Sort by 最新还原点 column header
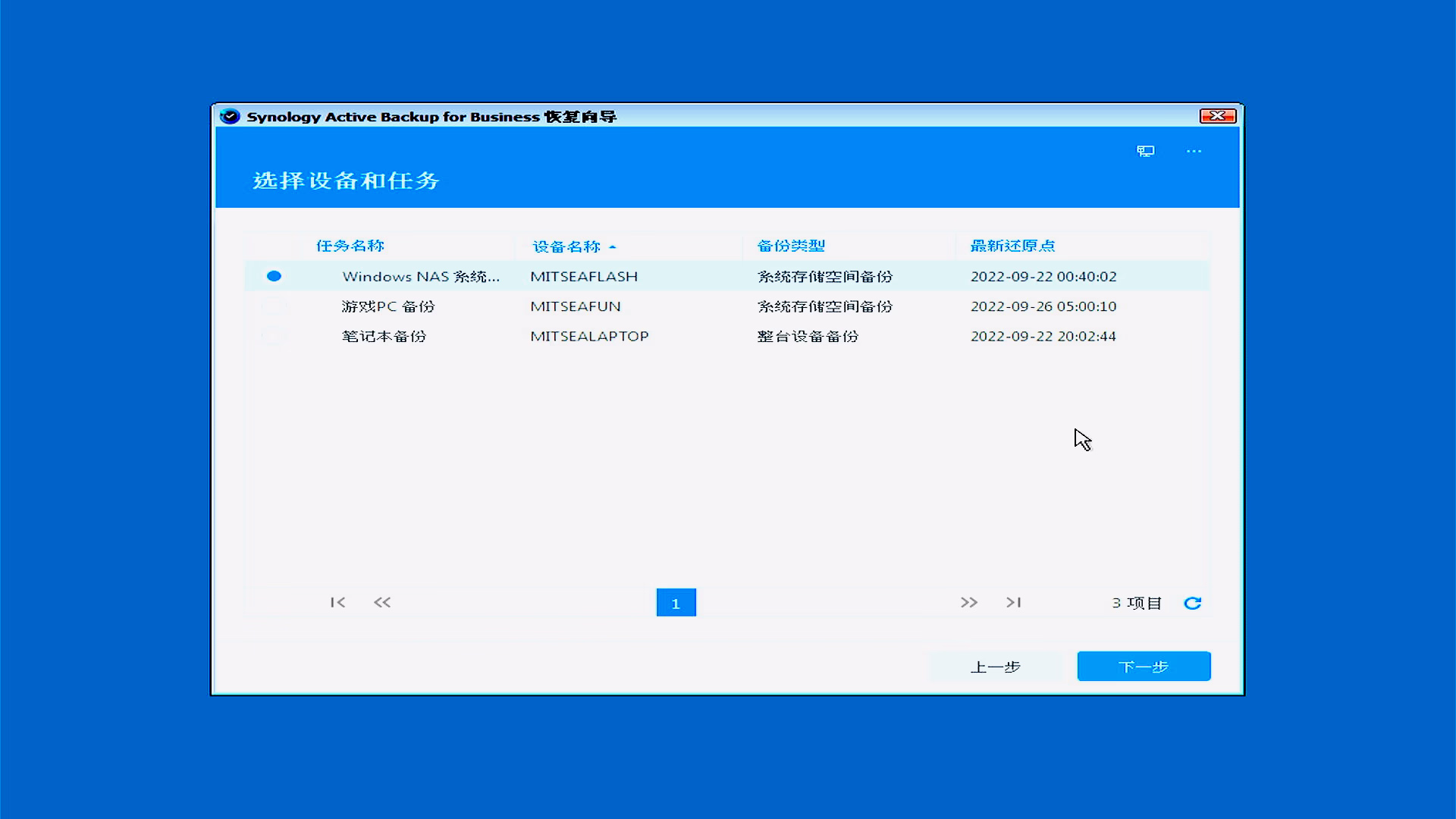This screenshot has height=819, width=1456. pos(1012,246)
